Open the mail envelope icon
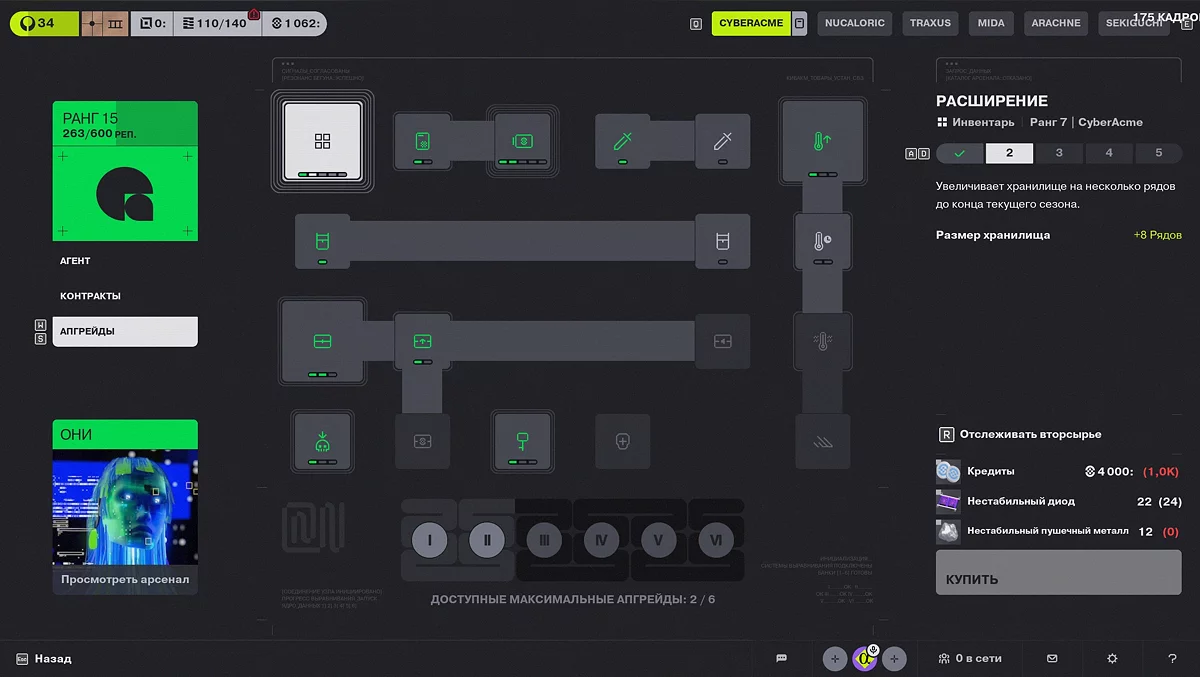Screen dimensions: 1200x677 (1052, 658)
